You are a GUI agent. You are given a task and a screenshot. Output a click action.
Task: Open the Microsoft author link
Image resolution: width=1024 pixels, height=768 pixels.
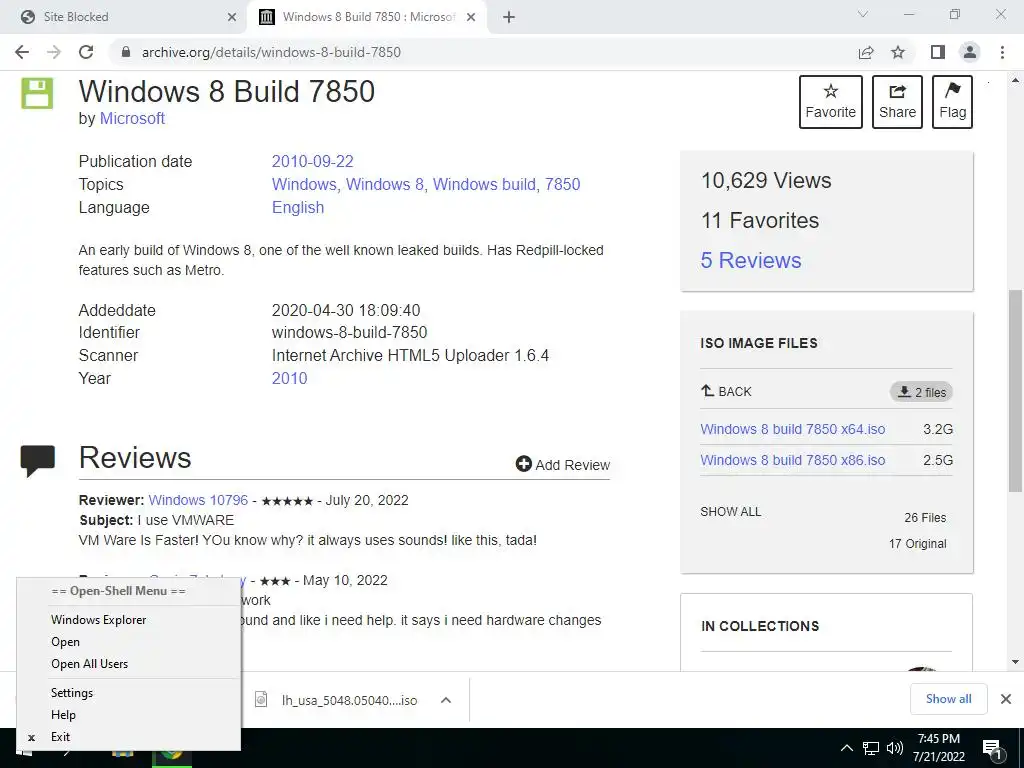tap(132, 118)
